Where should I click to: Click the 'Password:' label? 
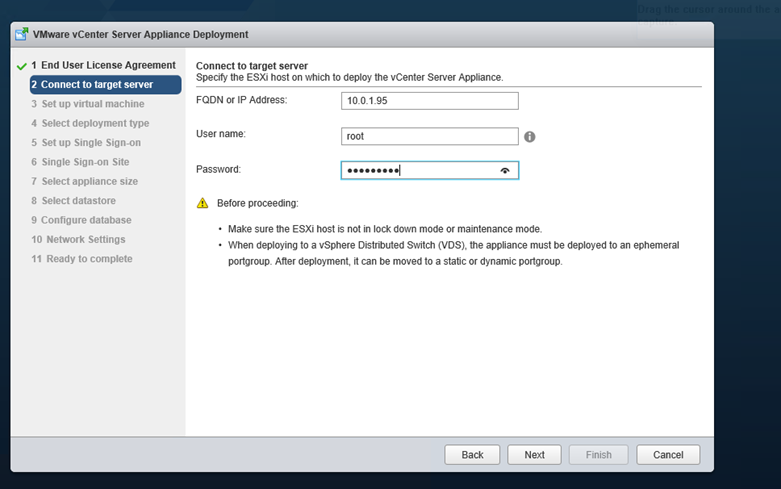click(218, 169)
